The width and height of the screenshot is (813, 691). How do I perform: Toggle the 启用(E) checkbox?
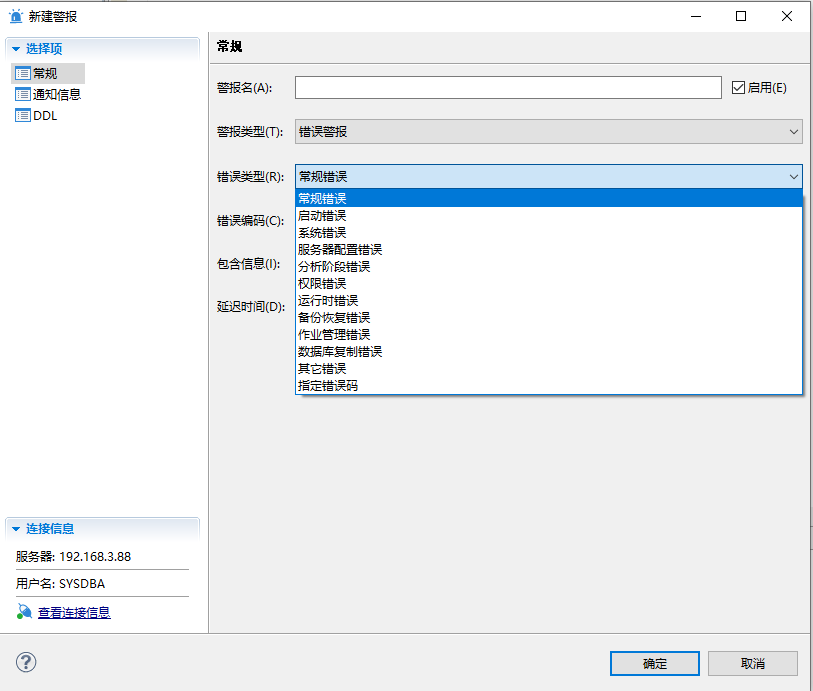coord(738,88)
